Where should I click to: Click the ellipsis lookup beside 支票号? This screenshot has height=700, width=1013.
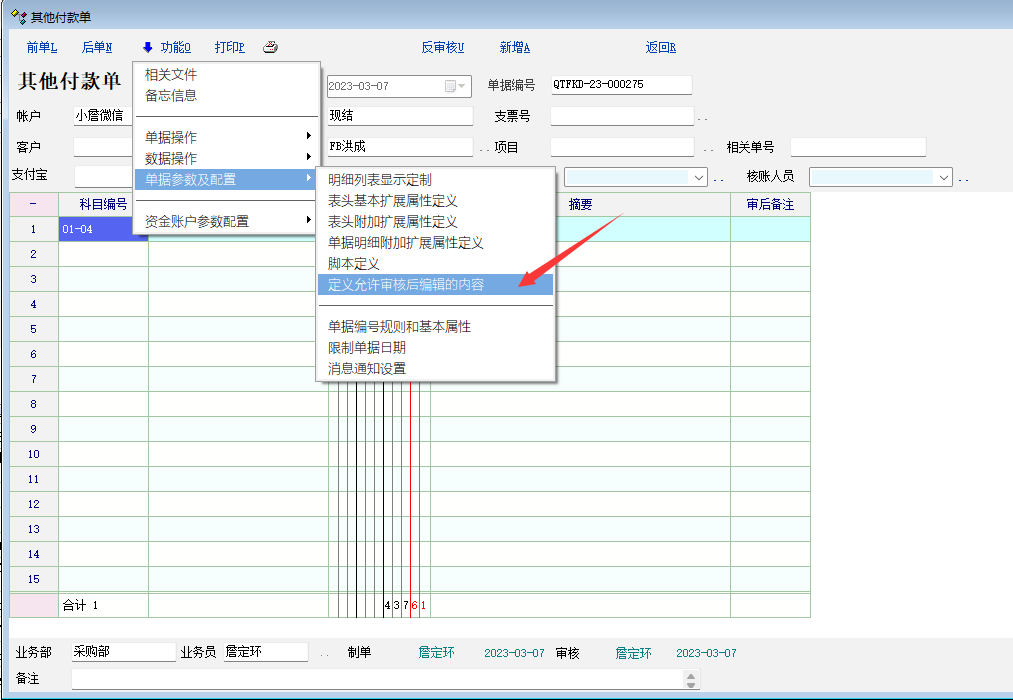coord(702,117)
